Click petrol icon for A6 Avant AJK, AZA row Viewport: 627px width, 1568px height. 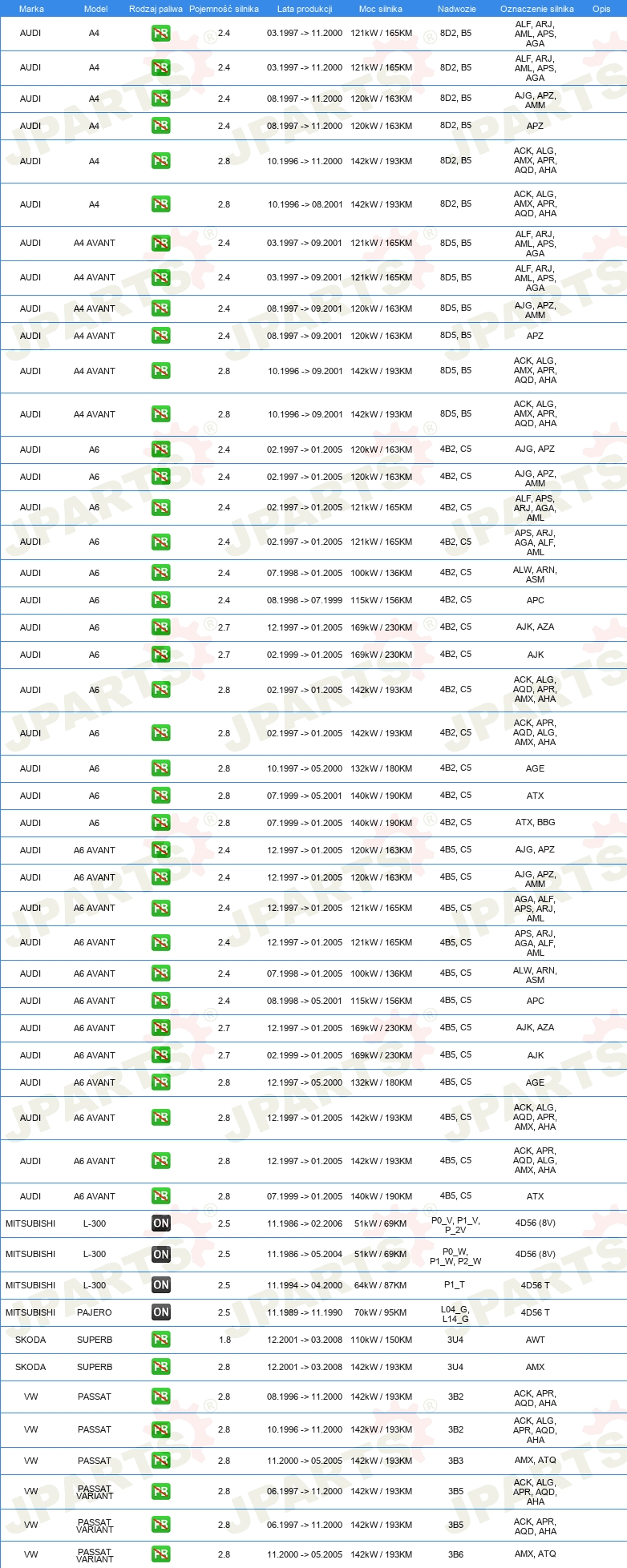(161, 1028)
